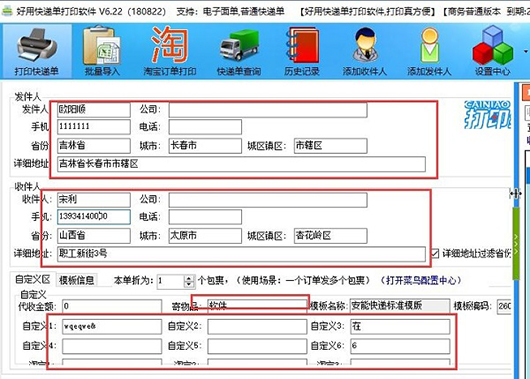Click the 模板编码 field
Screen dimensions: 530x379
click(505, 306)
